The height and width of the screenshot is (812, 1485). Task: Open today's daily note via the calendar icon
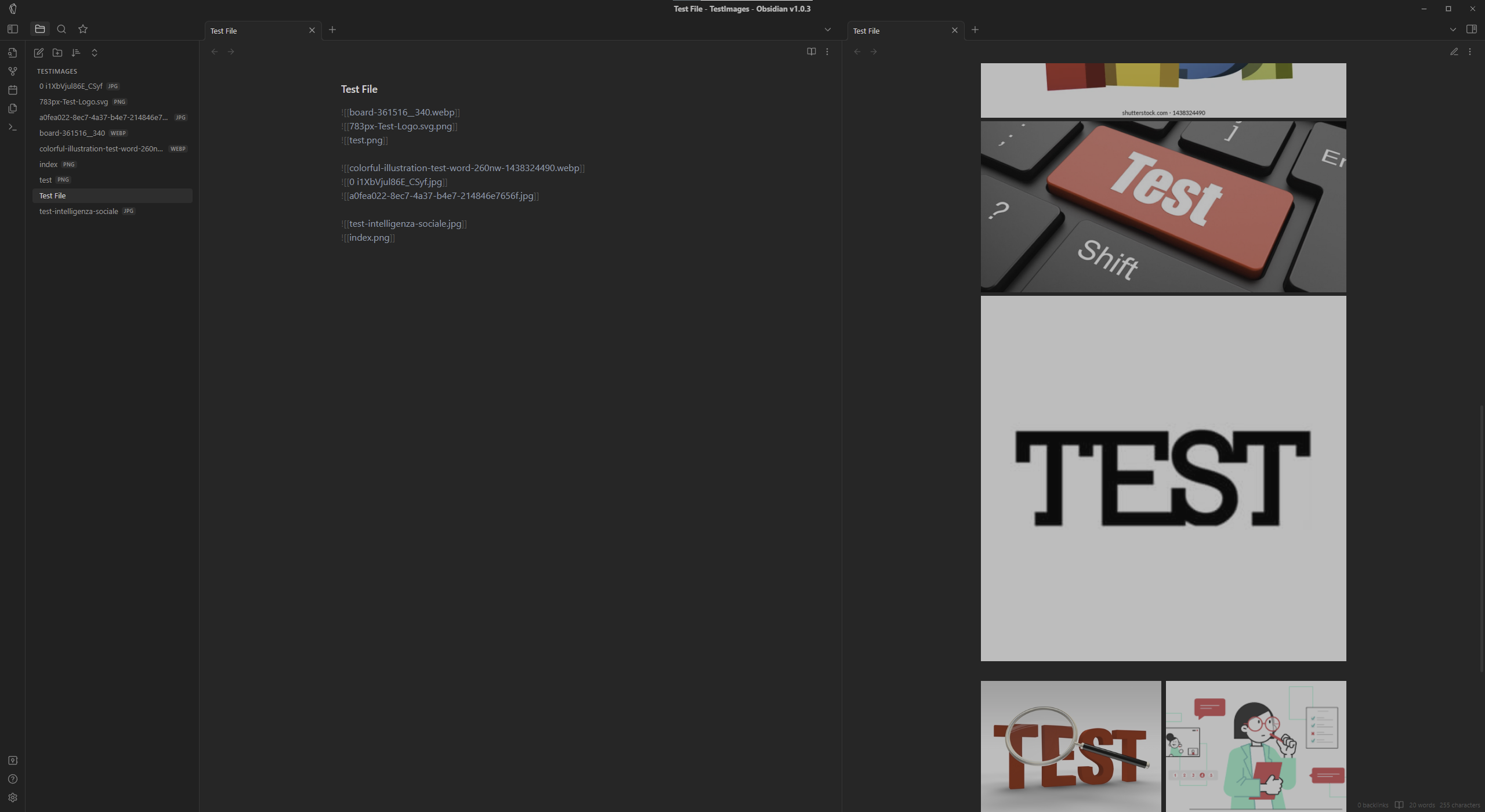pos(12,89)
